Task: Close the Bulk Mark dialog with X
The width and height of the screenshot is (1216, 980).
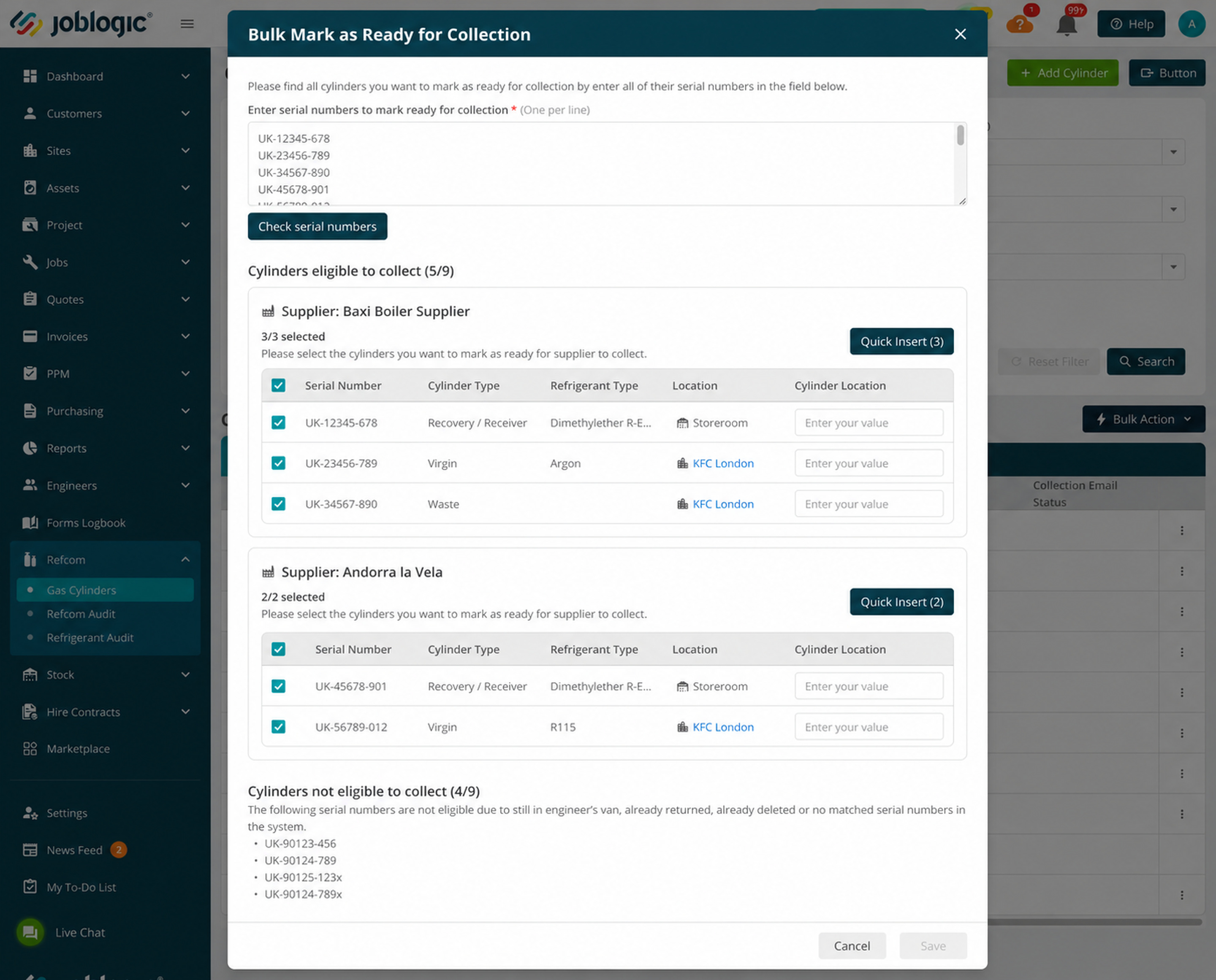Action: (x=960, y=34)
